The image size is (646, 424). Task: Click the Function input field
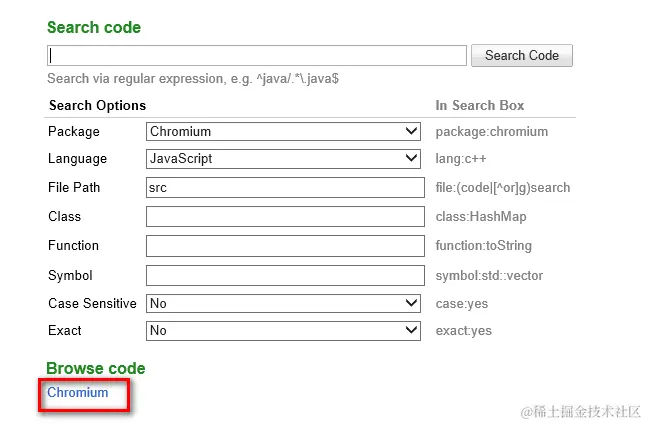coord(285,246)
